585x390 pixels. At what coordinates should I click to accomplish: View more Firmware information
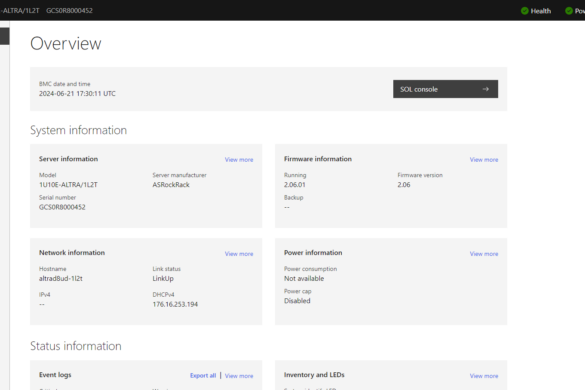pyautogui.click(x=484, y=160)
